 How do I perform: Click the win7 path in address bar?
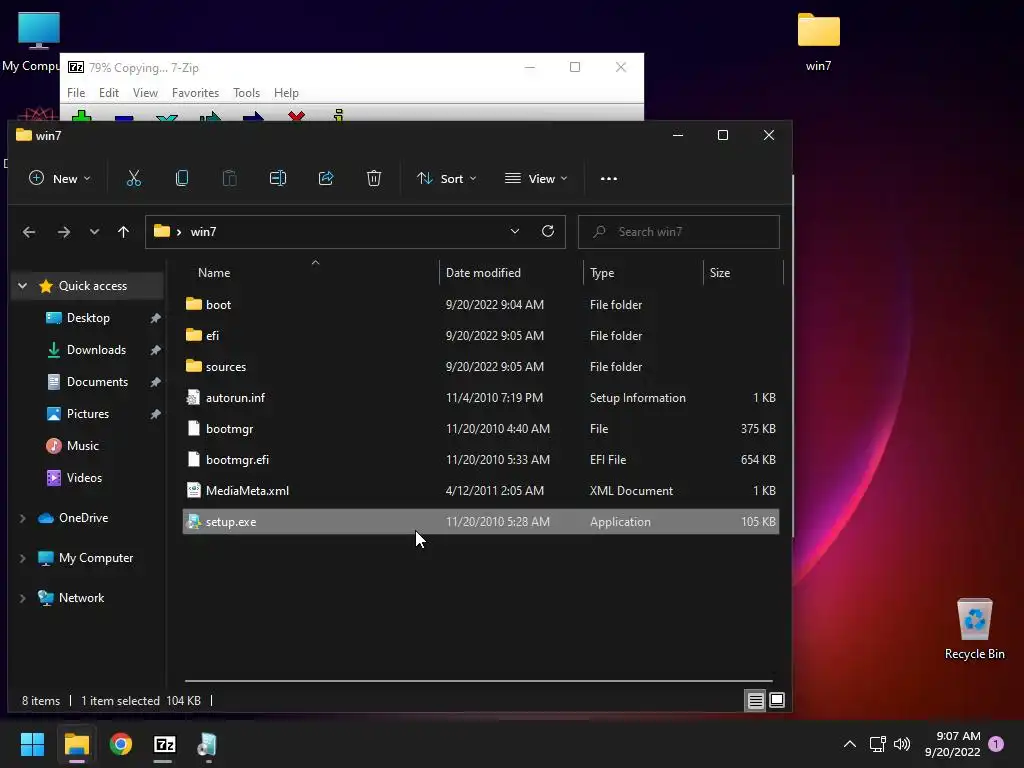click(x=203, y=232)
